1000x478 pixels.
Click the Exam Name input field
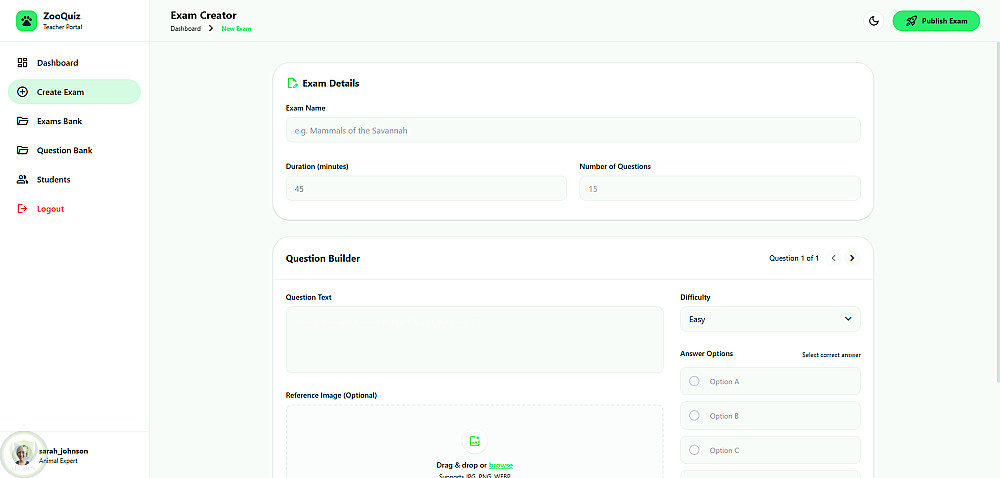[x=573, y=130]
